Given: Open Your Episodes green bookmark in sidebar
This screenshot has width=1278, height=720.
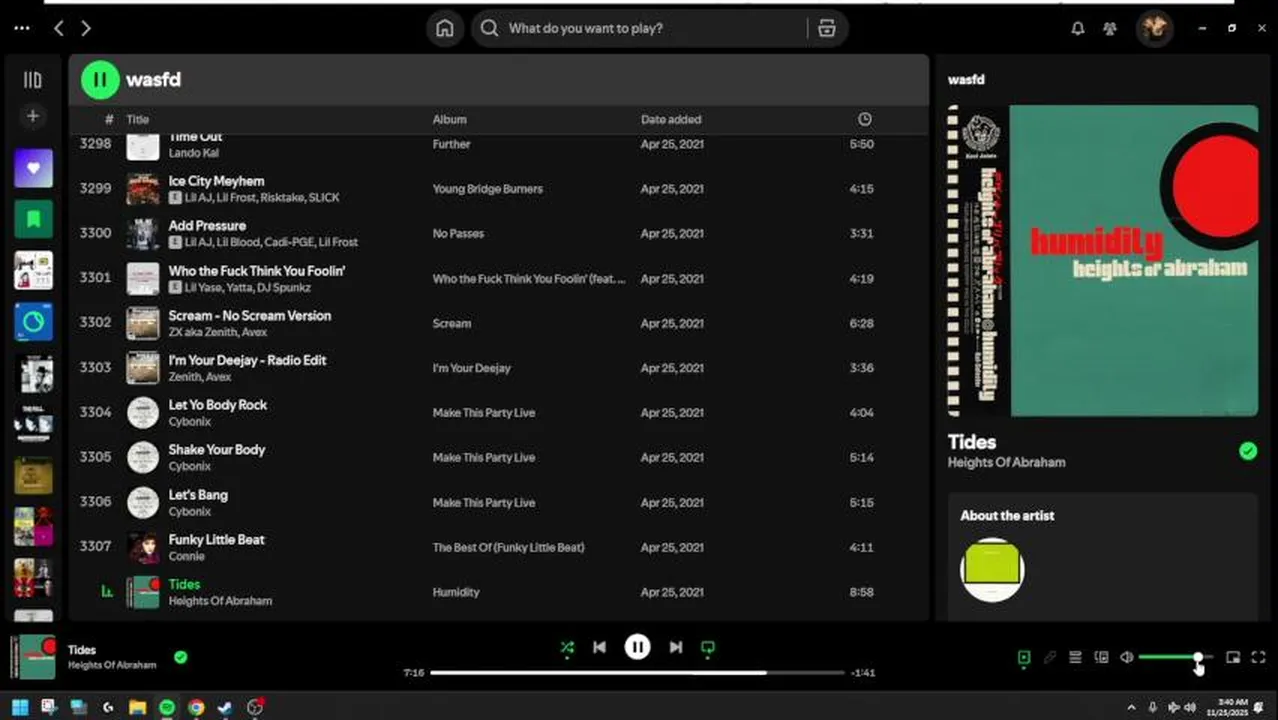Looking at the screenshot, I should (x=33, y=219).
